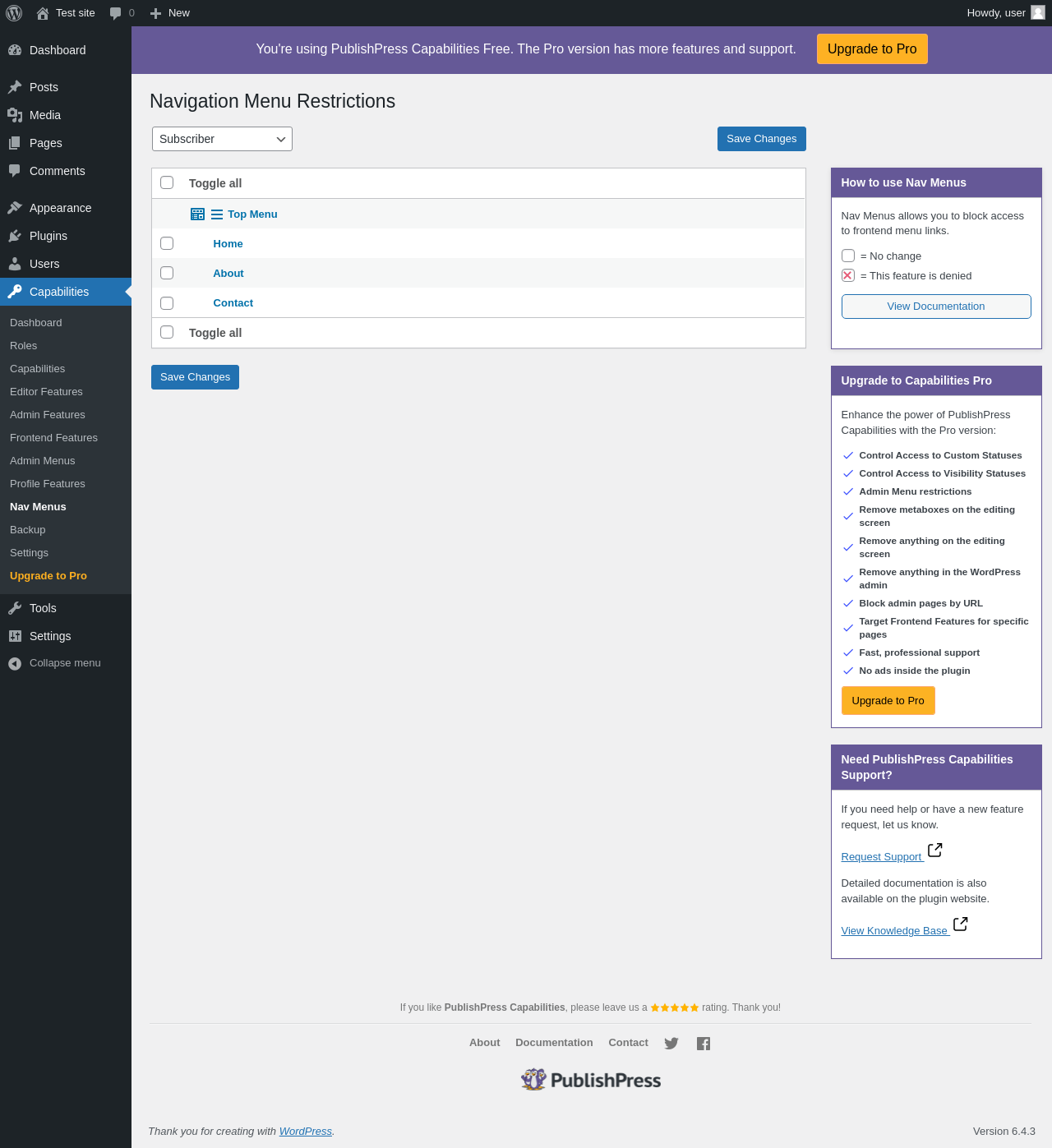Open the View Knowledge Base link

click(894, 931)
